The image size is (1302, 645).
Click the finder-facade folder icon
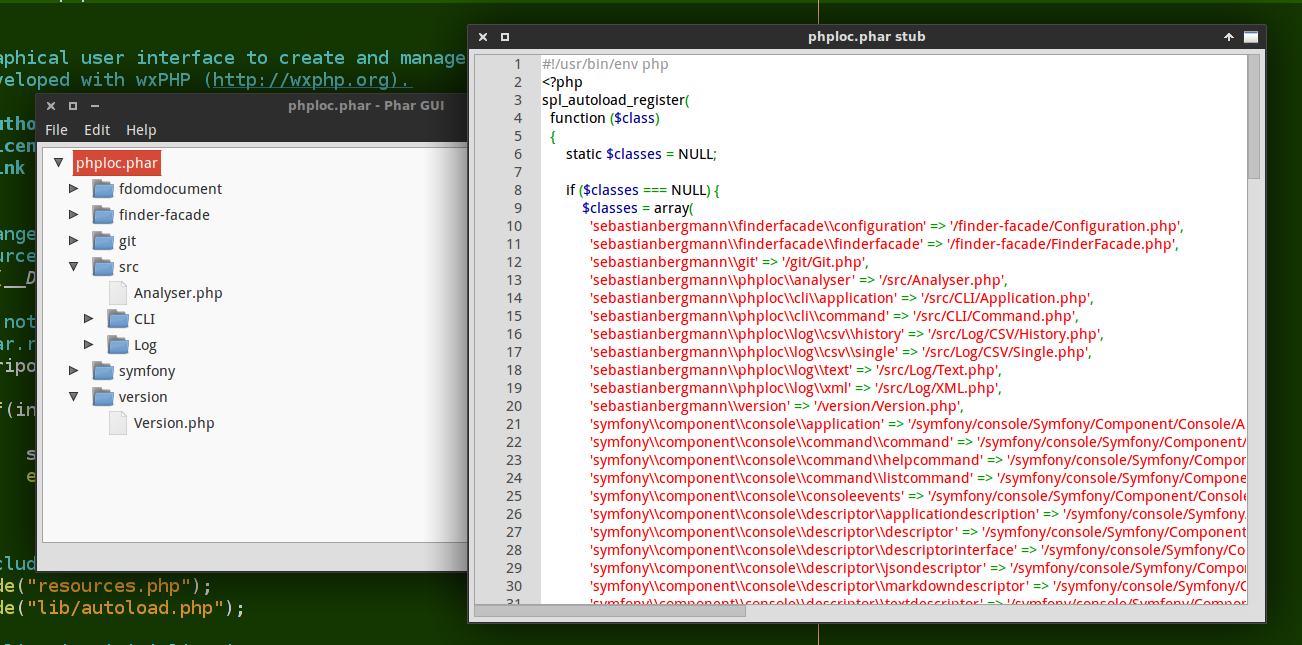pyautogui.click(x=104, y=214)
